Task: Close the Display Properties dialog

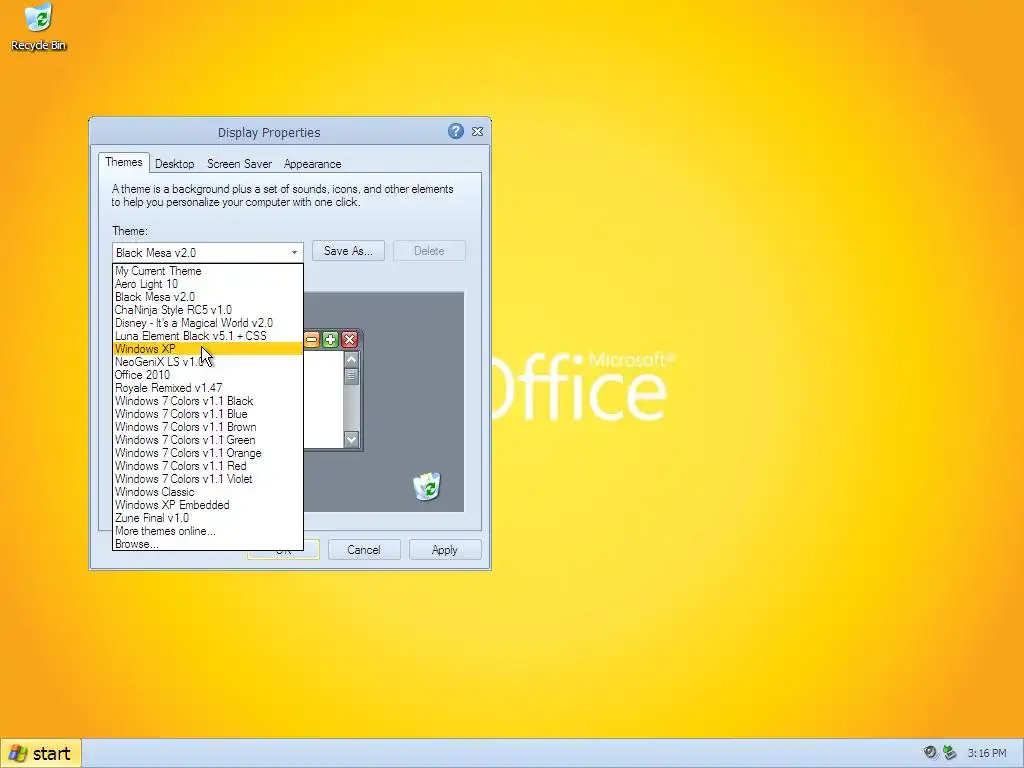Action: pos(477,131)
